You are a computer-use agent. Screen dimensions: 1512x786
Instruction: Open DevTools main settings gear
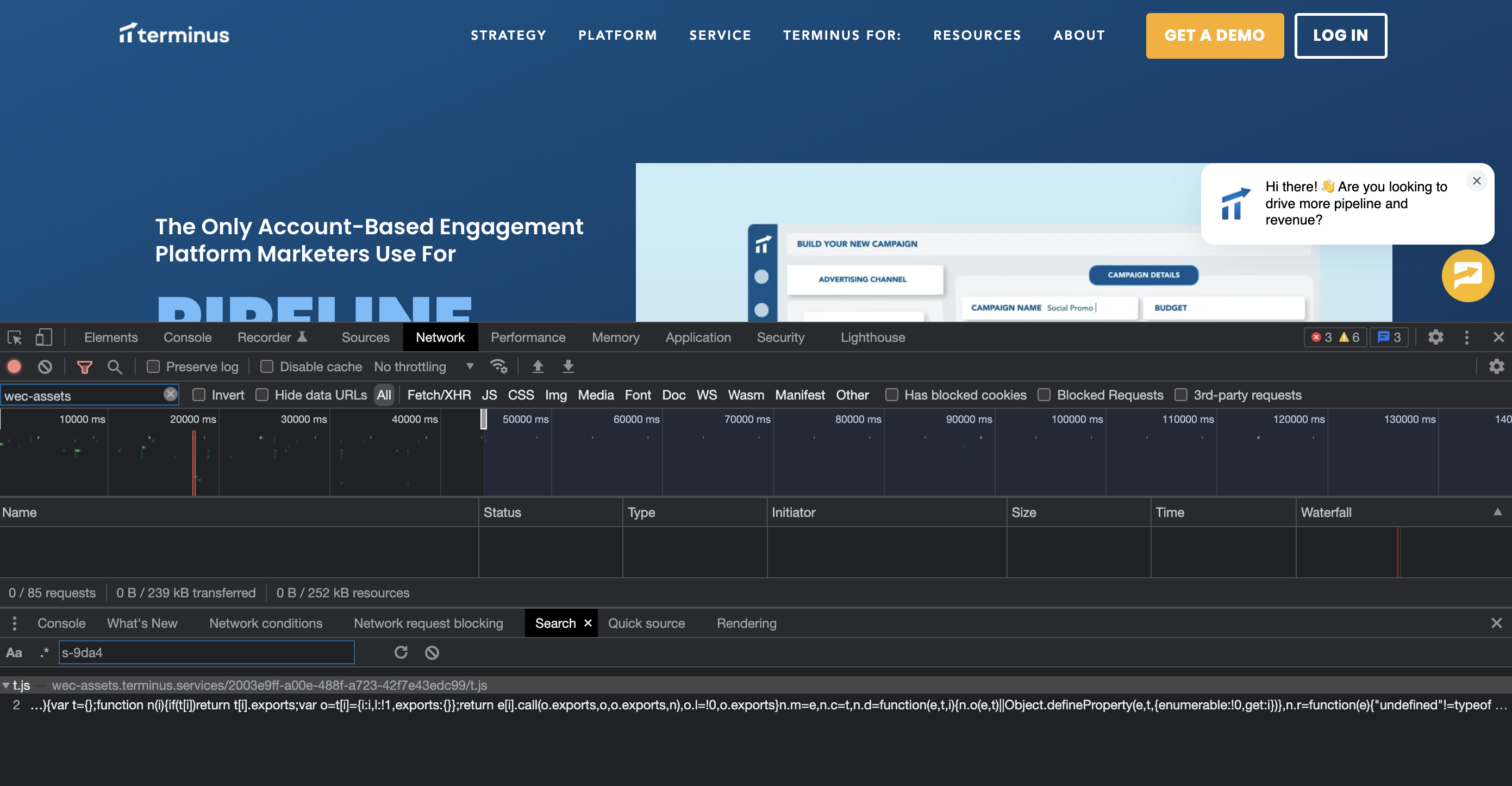pyautogui.click(x=1436, y=338)
